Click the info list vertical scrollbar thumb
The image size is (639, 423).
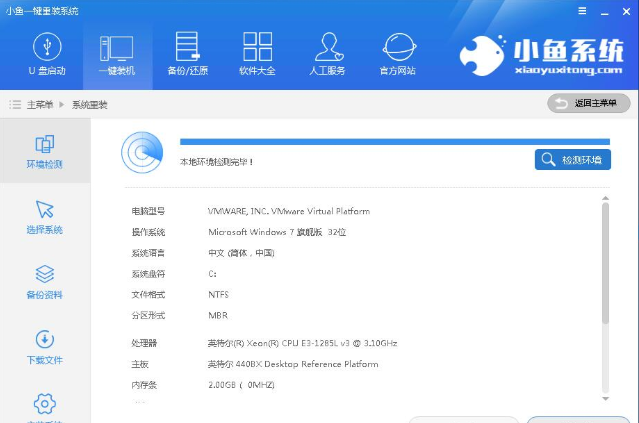(x=606, y=263)
